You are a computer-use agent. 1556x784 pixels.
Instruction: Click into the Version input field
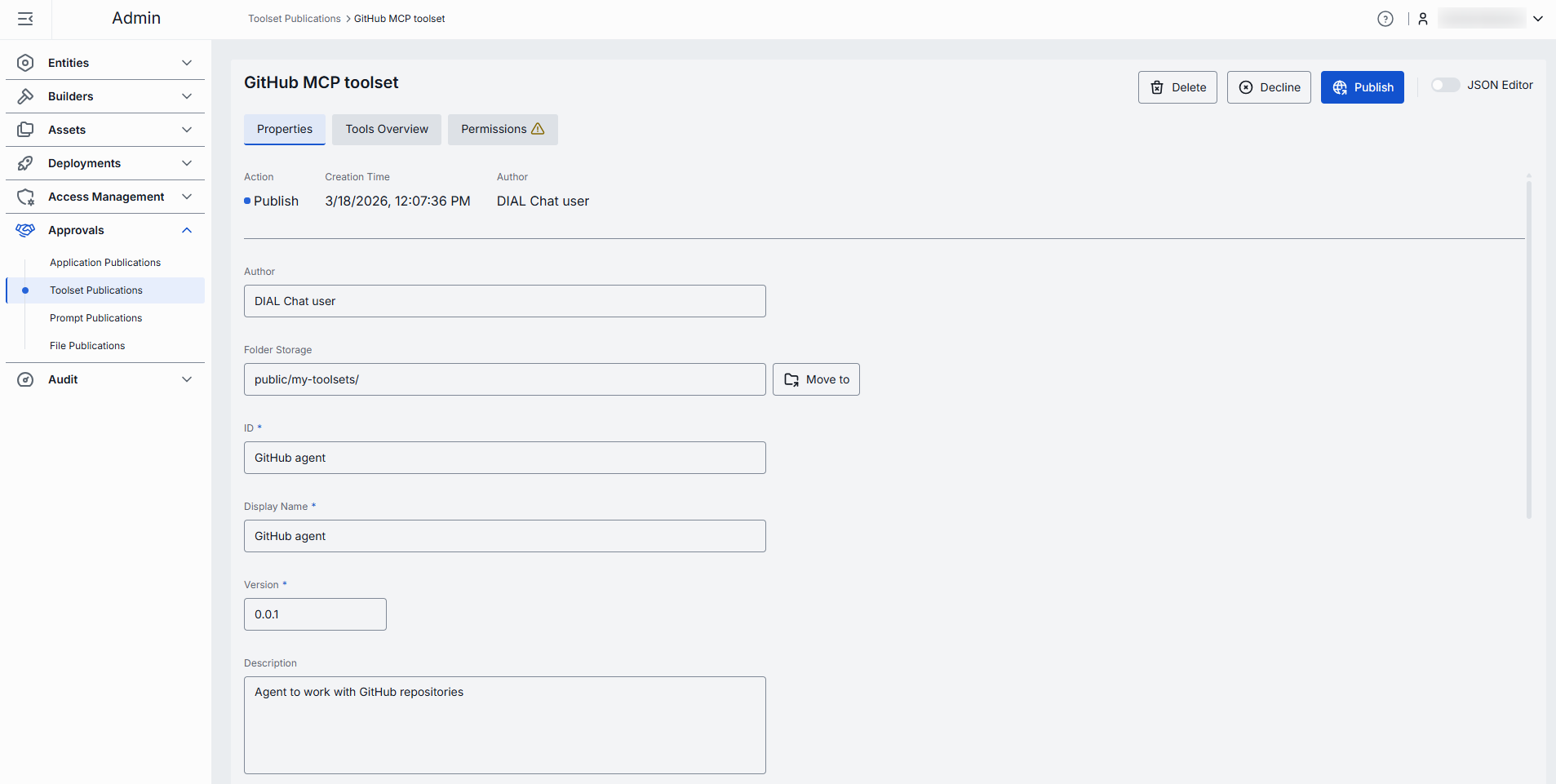(315, 614)
